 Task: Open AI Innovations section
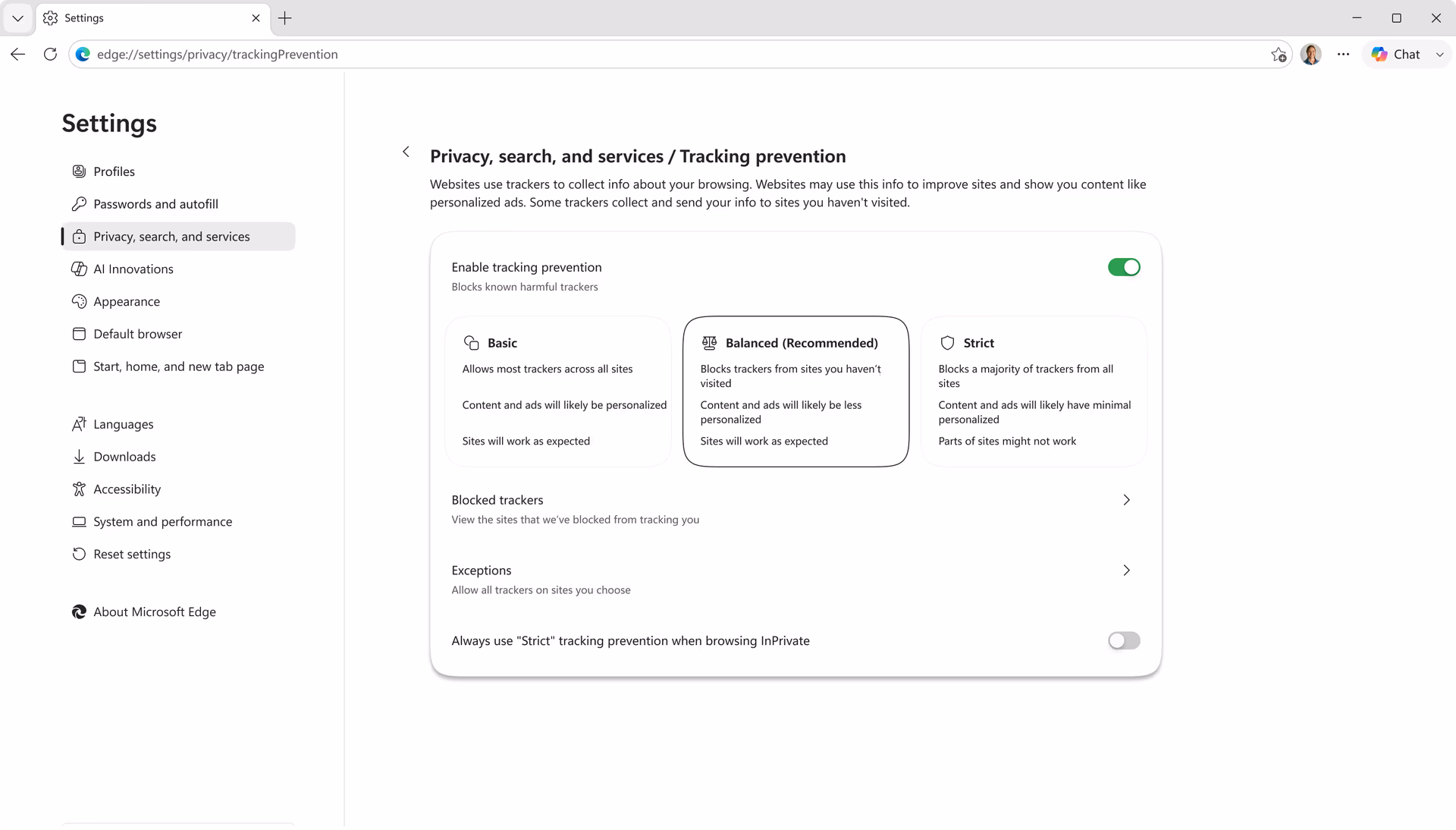coord(179,269)
